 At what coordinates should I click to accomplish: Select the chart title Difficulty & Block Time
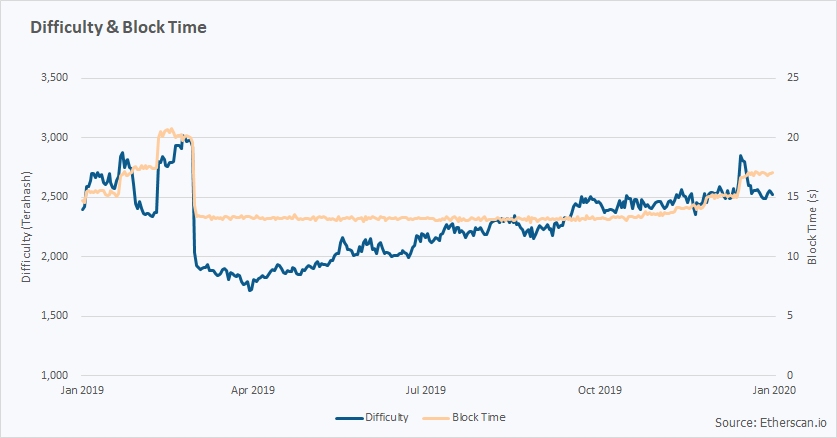pos(119,28)
